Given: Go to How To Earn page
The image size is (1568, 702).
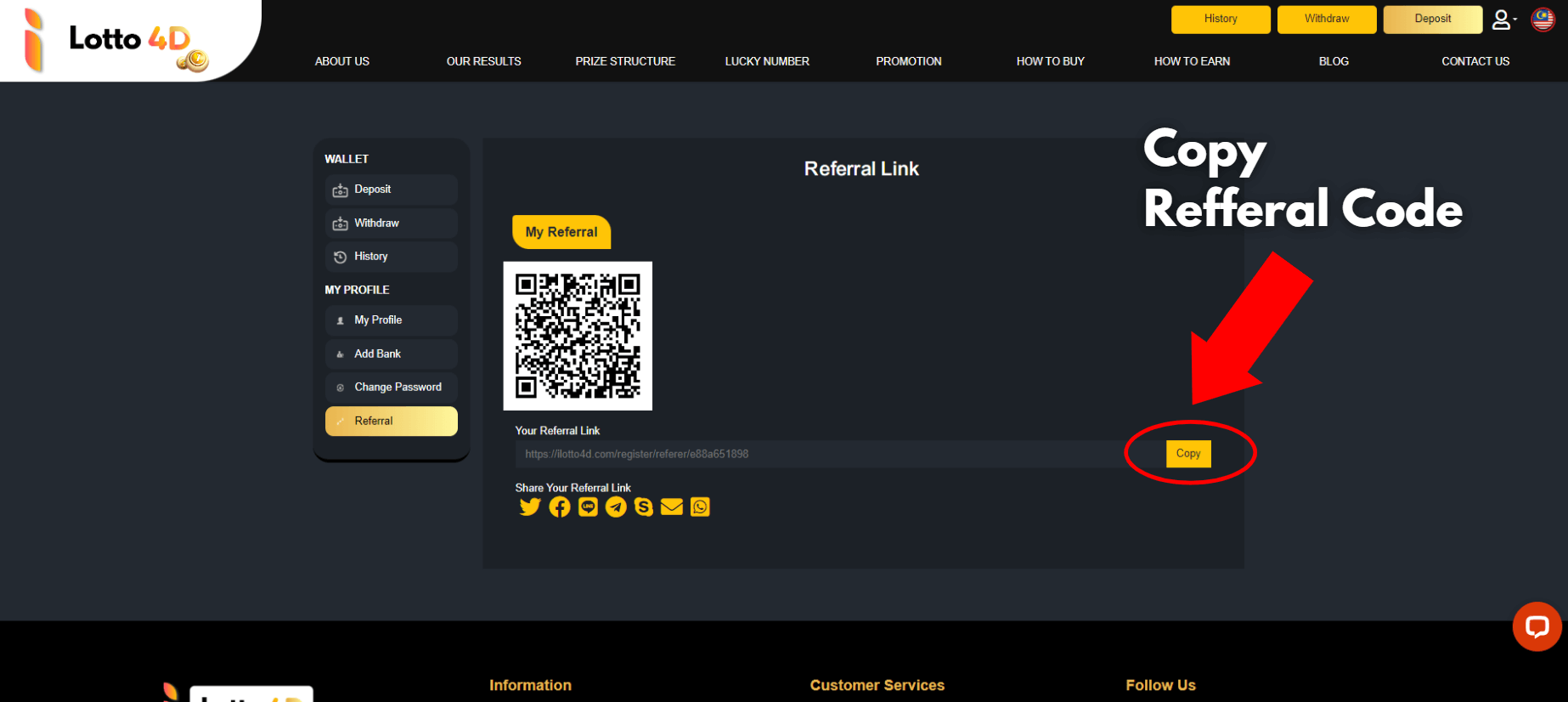Looking at the screenshot, I should (x=1192, y=61).
